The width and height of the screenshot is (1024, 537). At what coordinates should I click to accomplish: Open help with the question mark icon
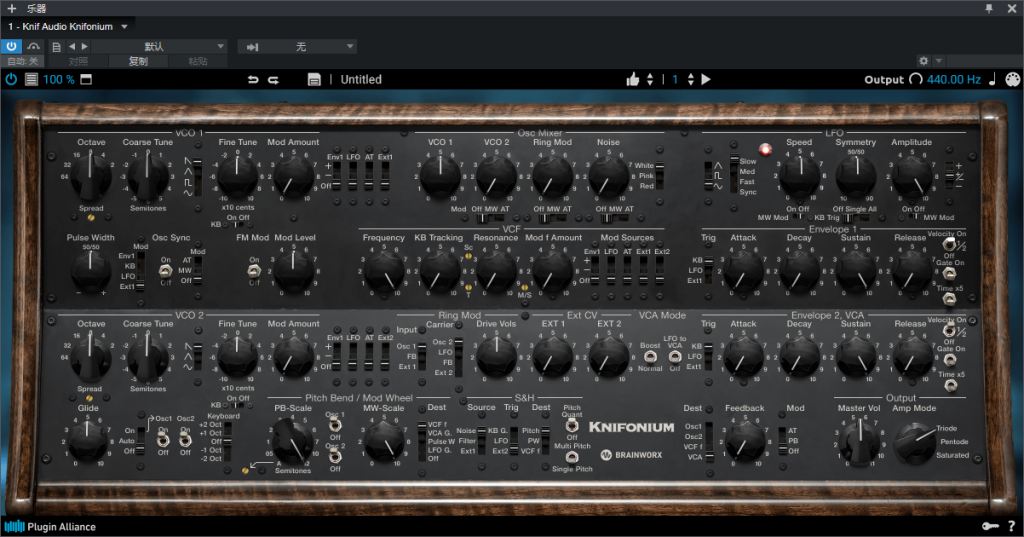(x=1011, y=526)
